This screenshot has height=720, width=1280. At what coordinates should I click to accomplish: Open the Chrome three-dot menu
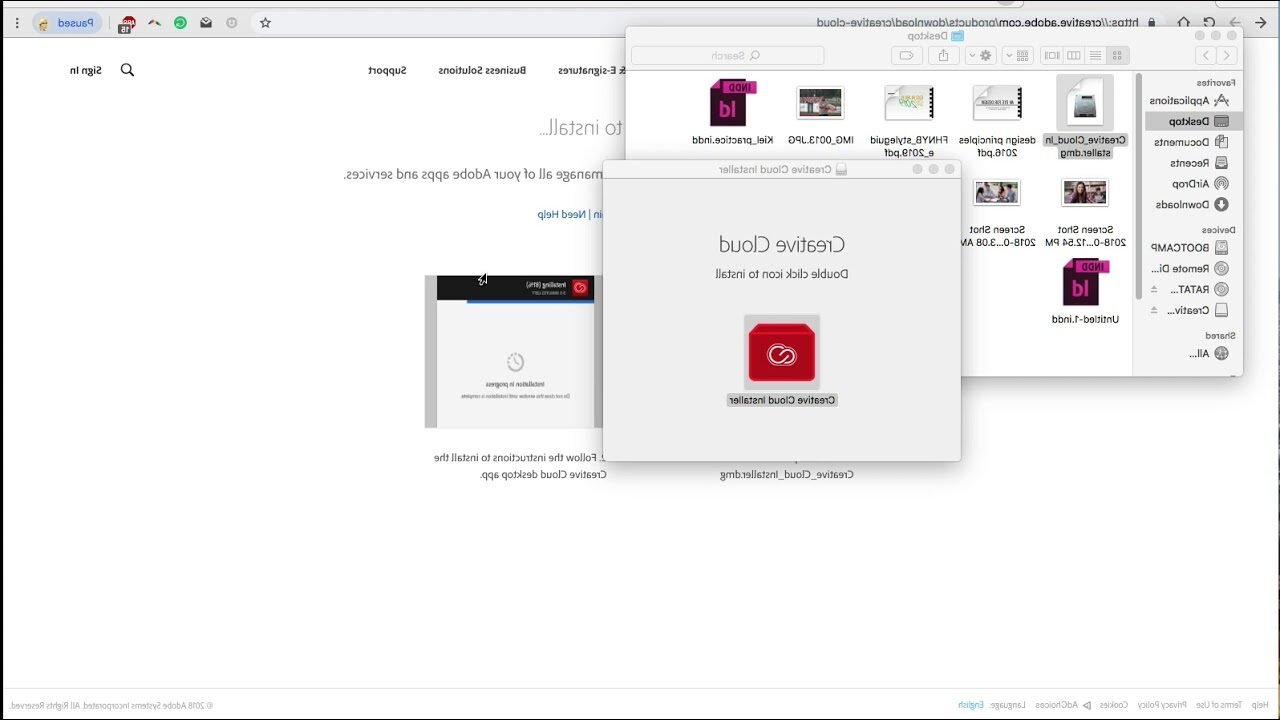(17, 22)
